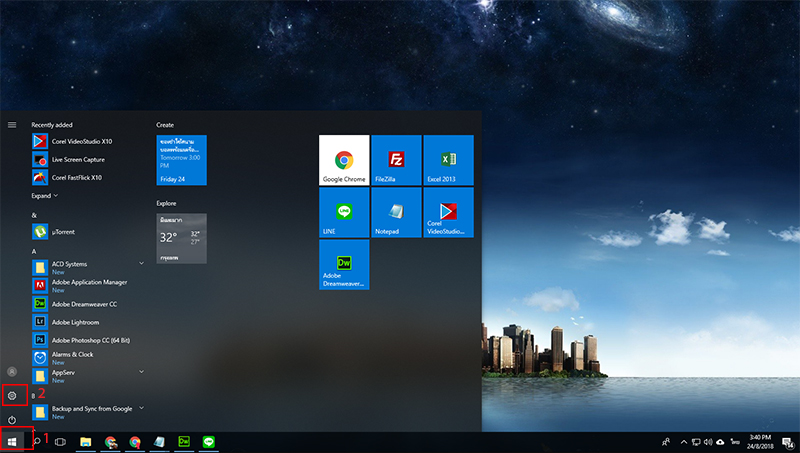
Task: Open the cloud sync tray icon
Action: [x=720, y=442]
